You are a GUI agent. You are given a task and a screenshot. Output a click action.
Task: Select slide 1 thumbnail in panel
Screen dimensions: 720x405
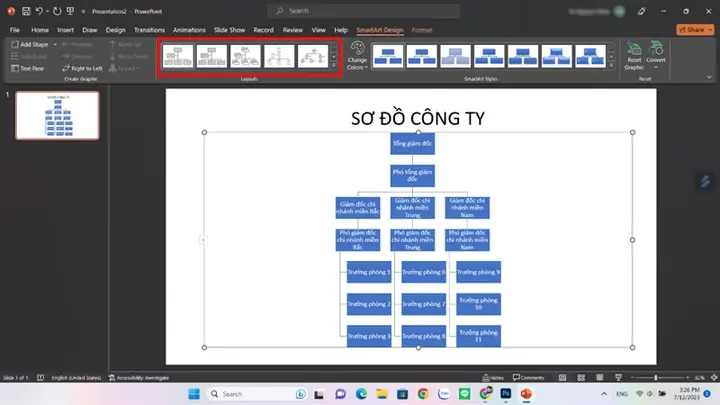[57, 115]
